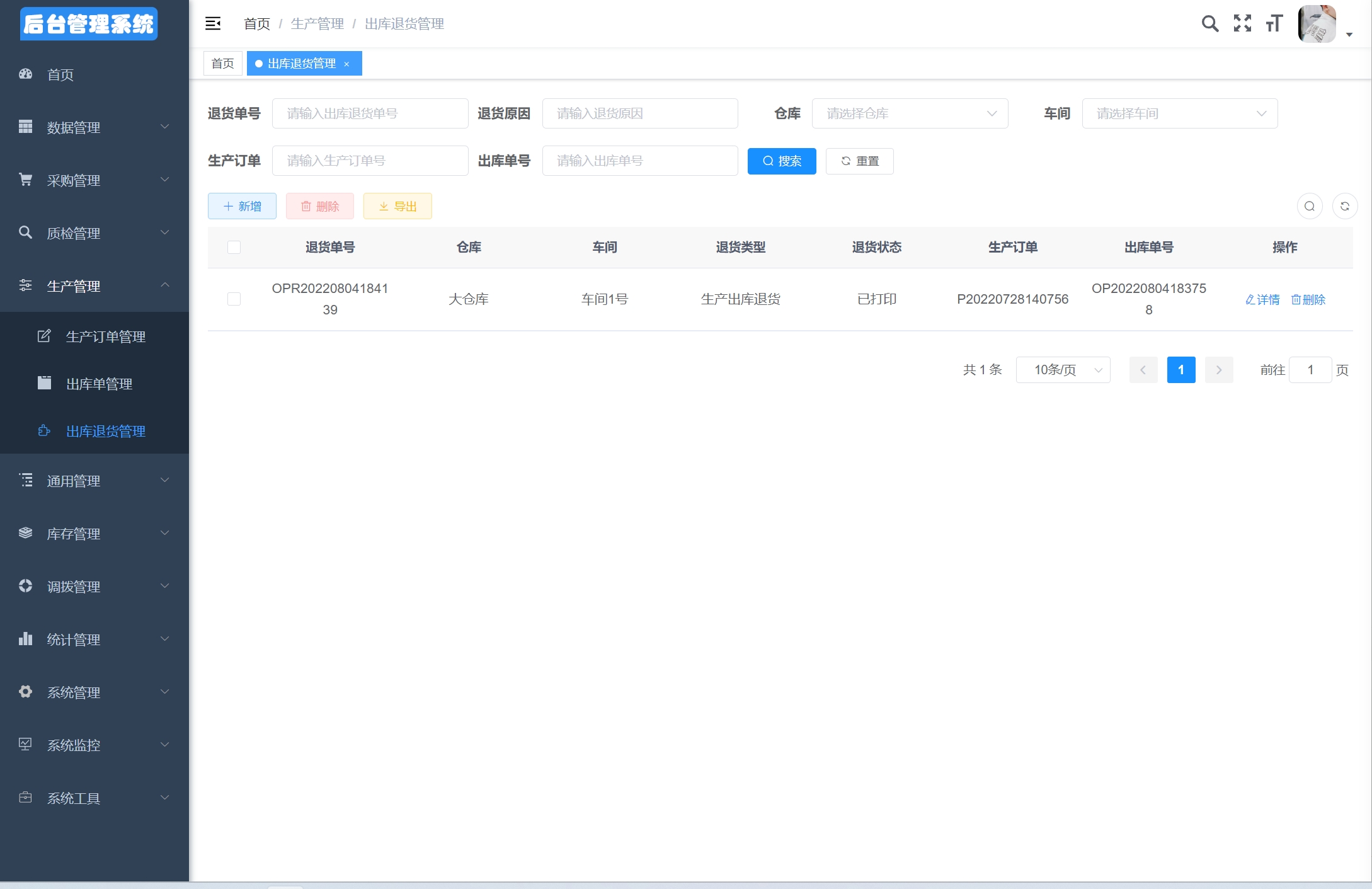Change page size 10条/页 dropdown

pos(1062,370)
